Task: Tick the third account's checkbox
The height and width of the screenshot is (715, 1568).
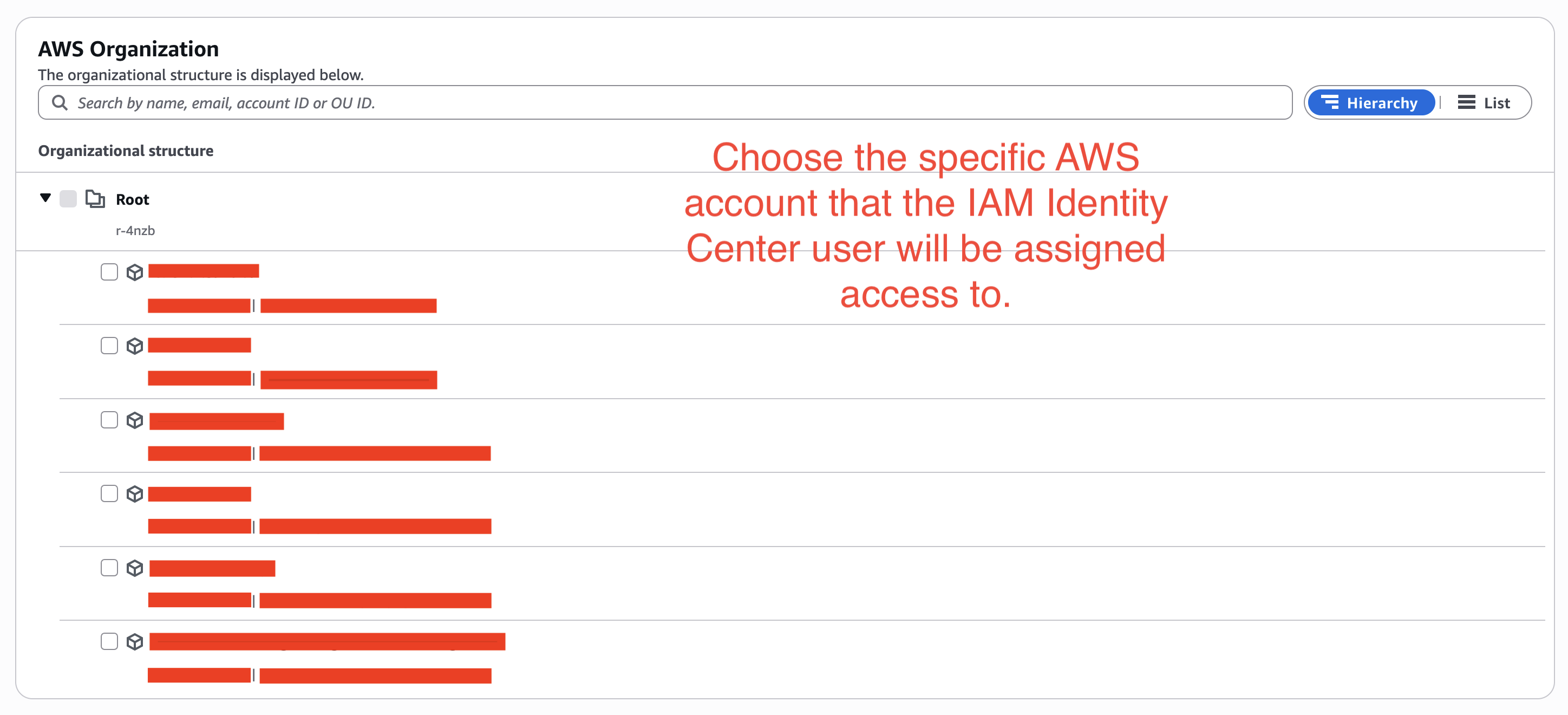Action: 109,420
